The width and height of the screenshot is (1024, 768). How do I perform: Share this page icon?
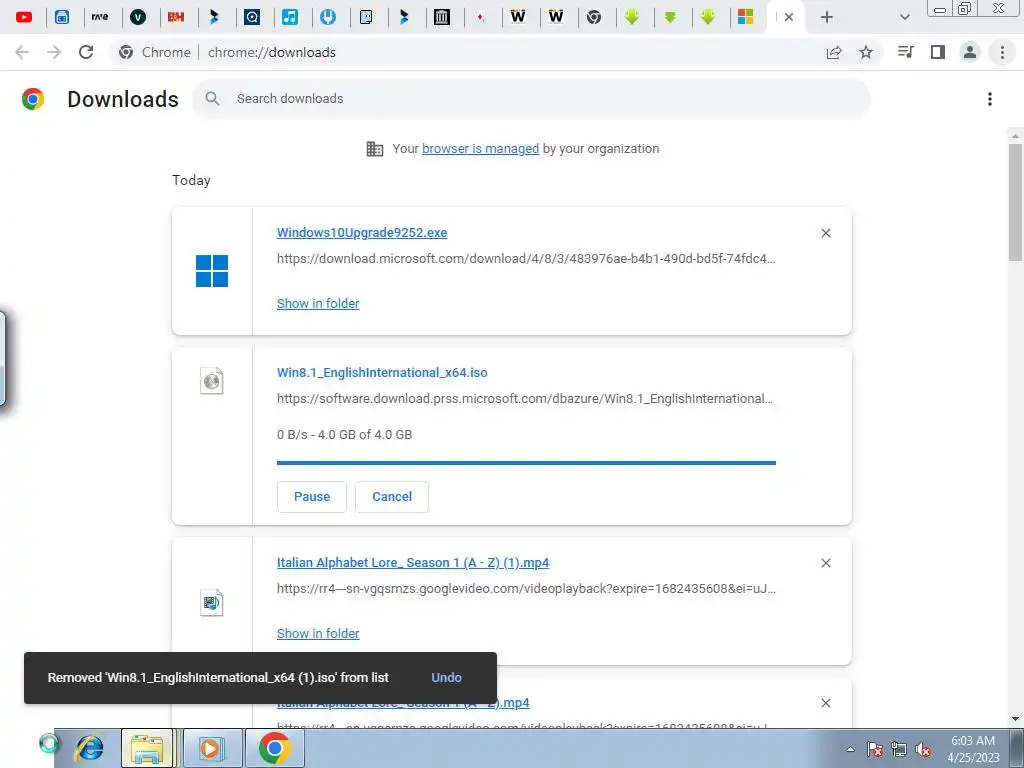(834, 52)
